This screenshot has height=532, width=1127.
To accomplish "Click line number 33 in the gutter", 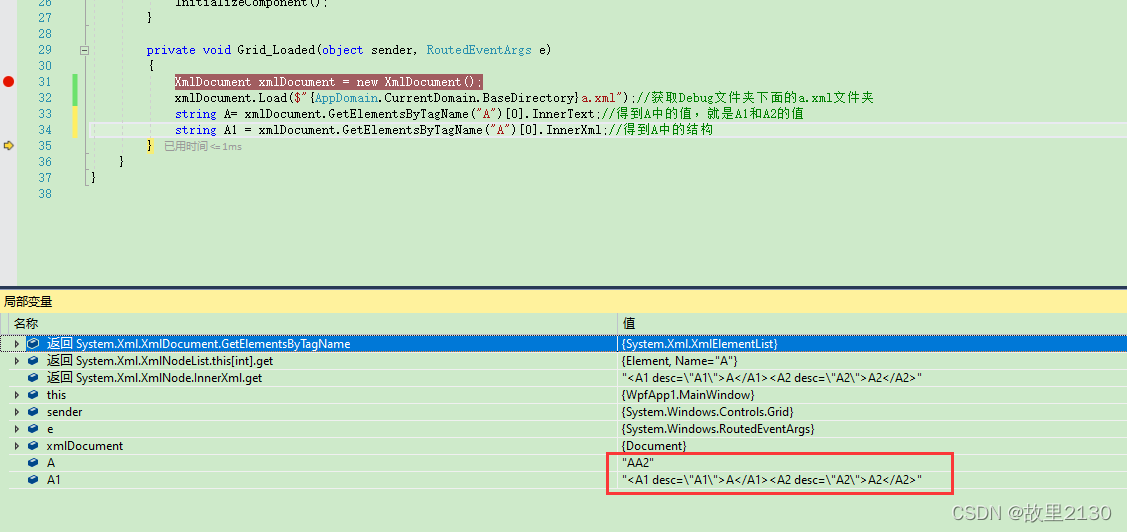I will click(x=45, y=114).
